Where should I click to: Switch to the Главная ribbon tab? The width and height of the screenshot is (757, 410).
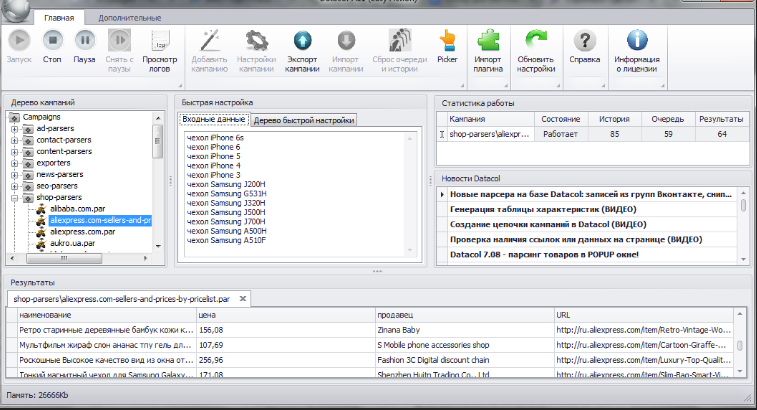tap(59, 18)
